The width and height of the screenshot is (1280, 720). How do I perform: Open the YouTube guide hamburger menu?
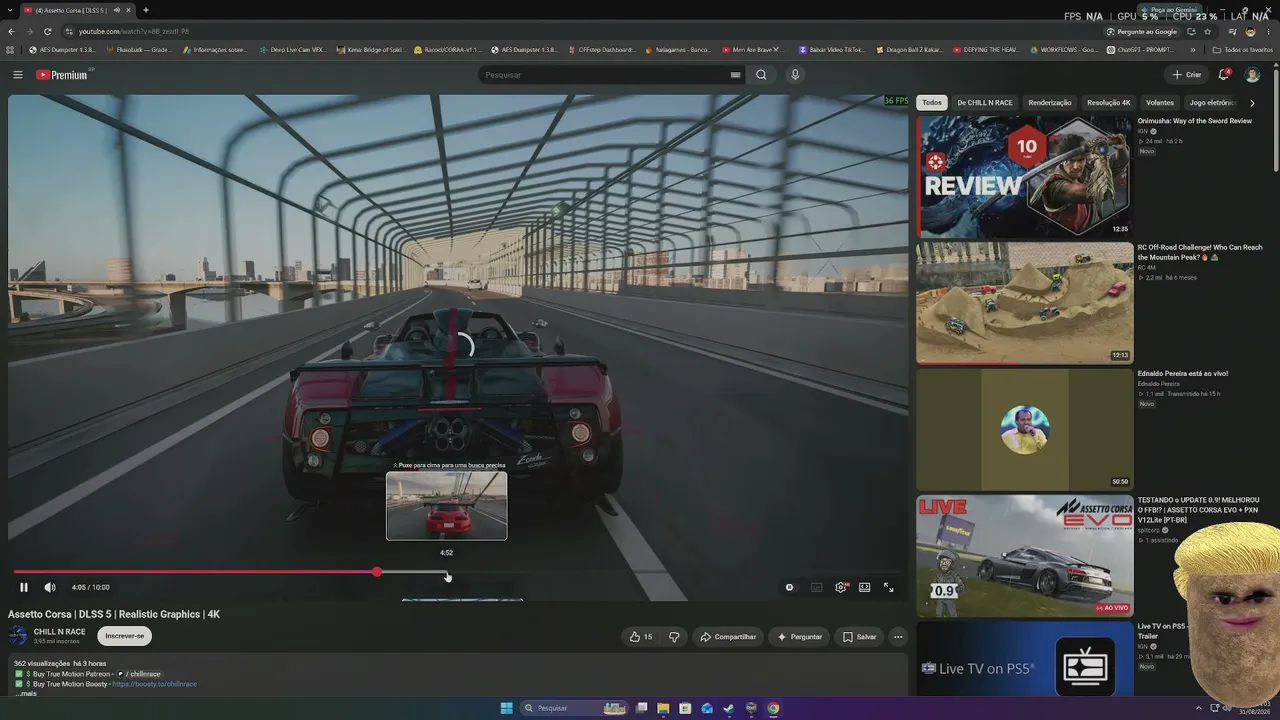pyautogui.click(x=17, y=74)
